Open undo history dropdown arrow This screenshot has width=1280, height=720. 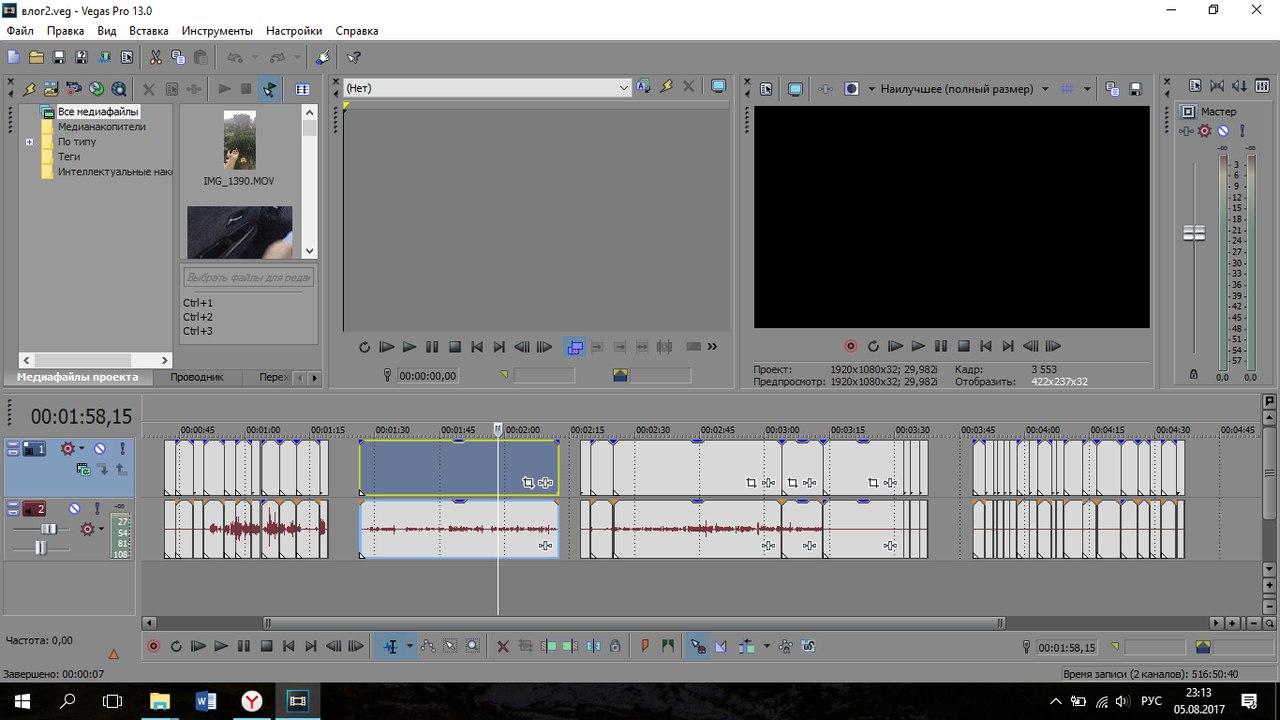pos(253,57)
